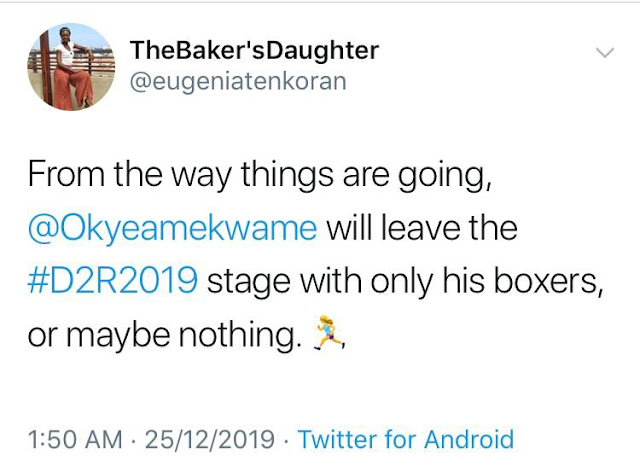Open TheBaker'sDaughter profile picture

(x=69, y=65)
